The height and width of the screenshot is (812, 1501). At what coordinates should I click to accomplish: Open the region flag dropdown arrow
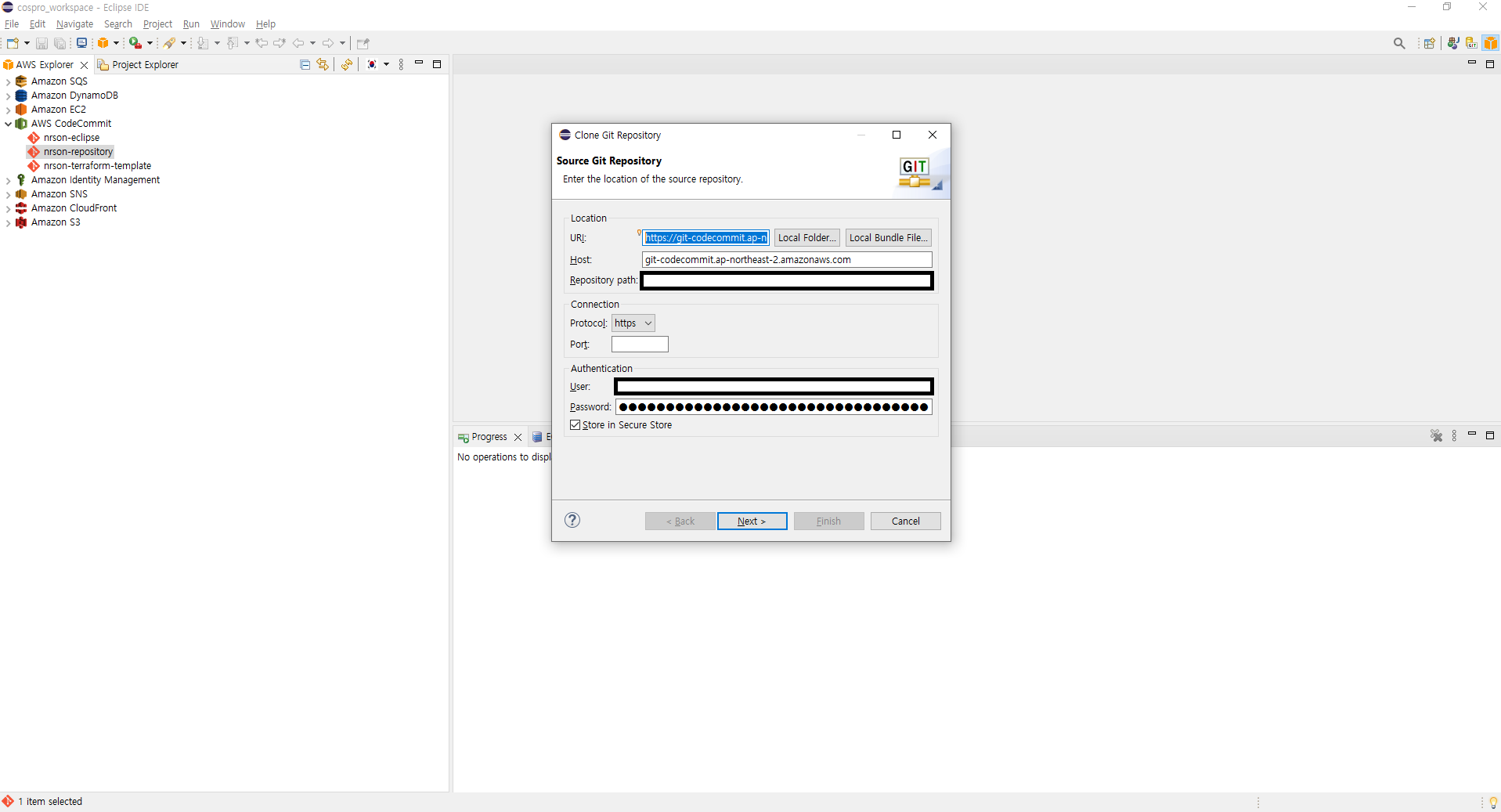tap(386, 64)
